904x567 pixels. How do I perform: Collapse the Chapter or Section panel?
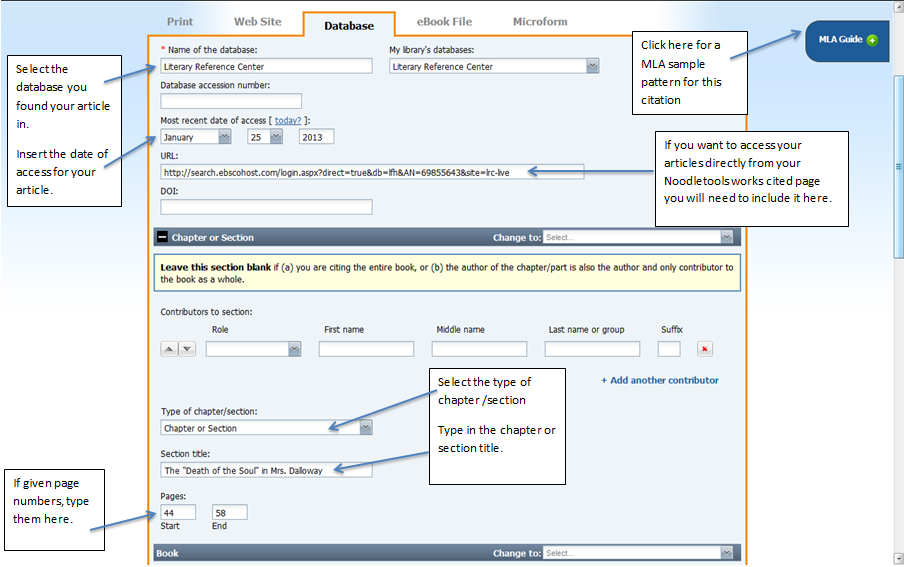pos(163,238)
